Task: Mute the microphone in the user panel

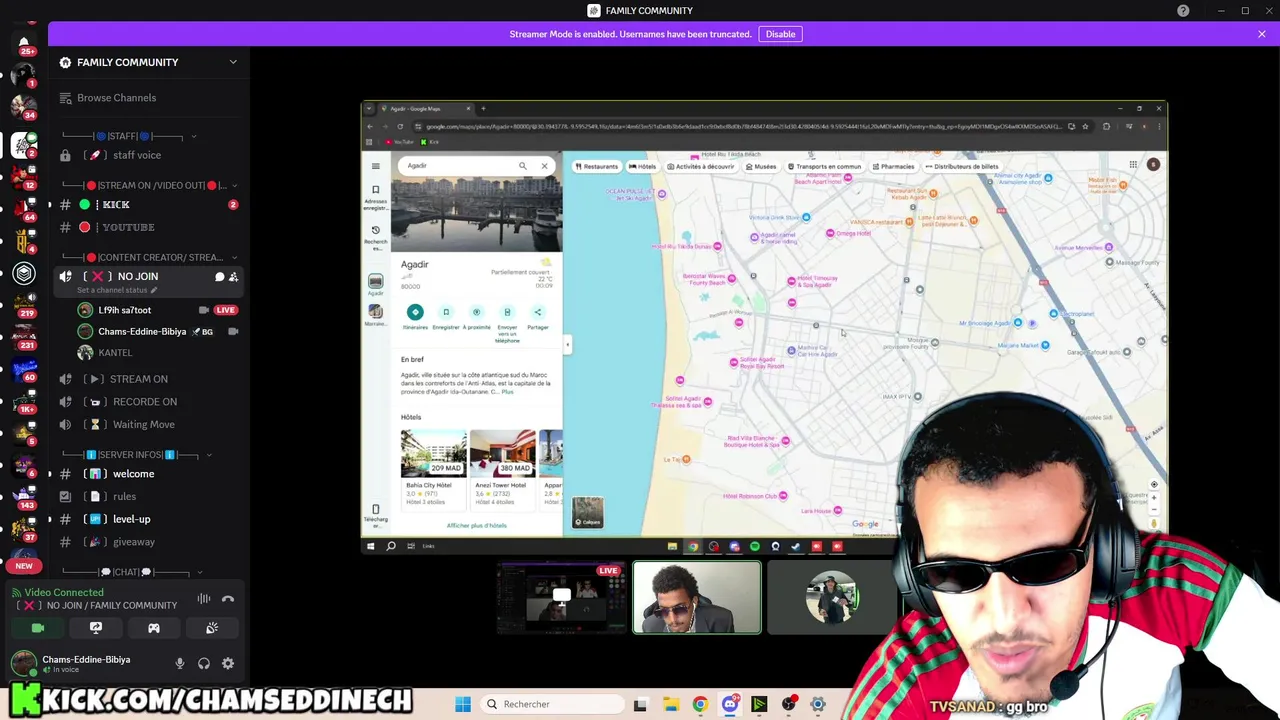Action: tap(180, 664)
